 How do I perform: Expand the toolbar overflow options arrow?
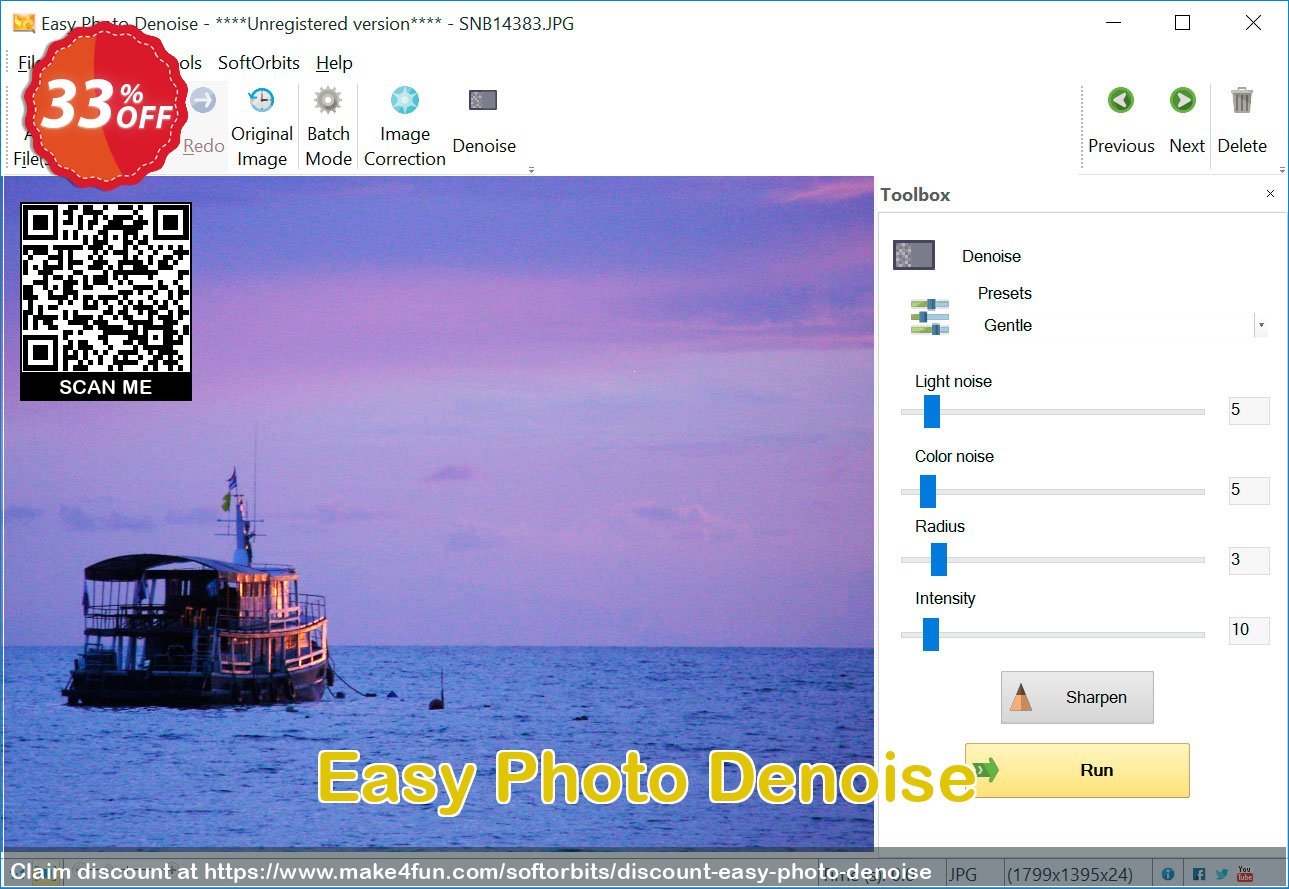(531, 170)
